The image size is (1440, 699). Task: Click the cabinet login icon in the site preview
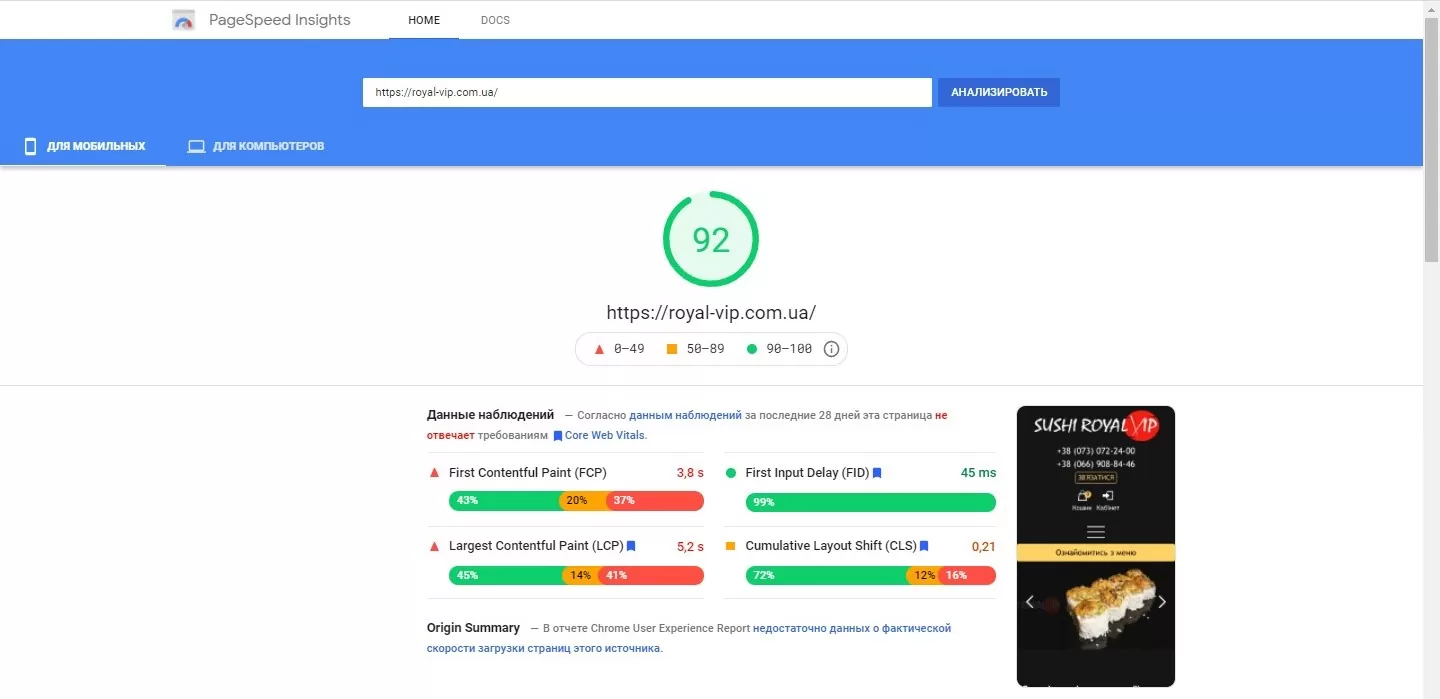pos(1107,495)
